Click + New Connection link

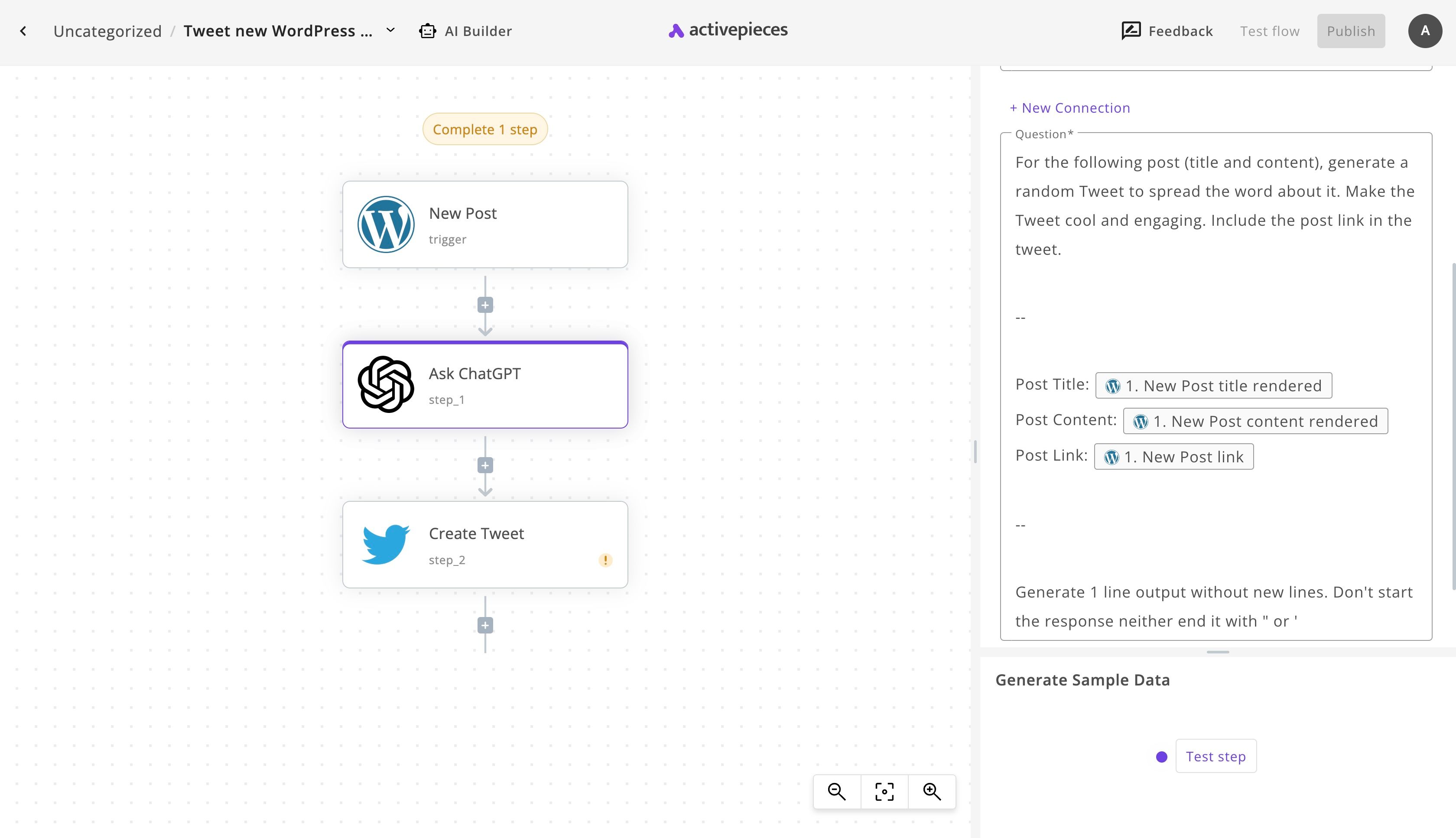(1070, 108)
